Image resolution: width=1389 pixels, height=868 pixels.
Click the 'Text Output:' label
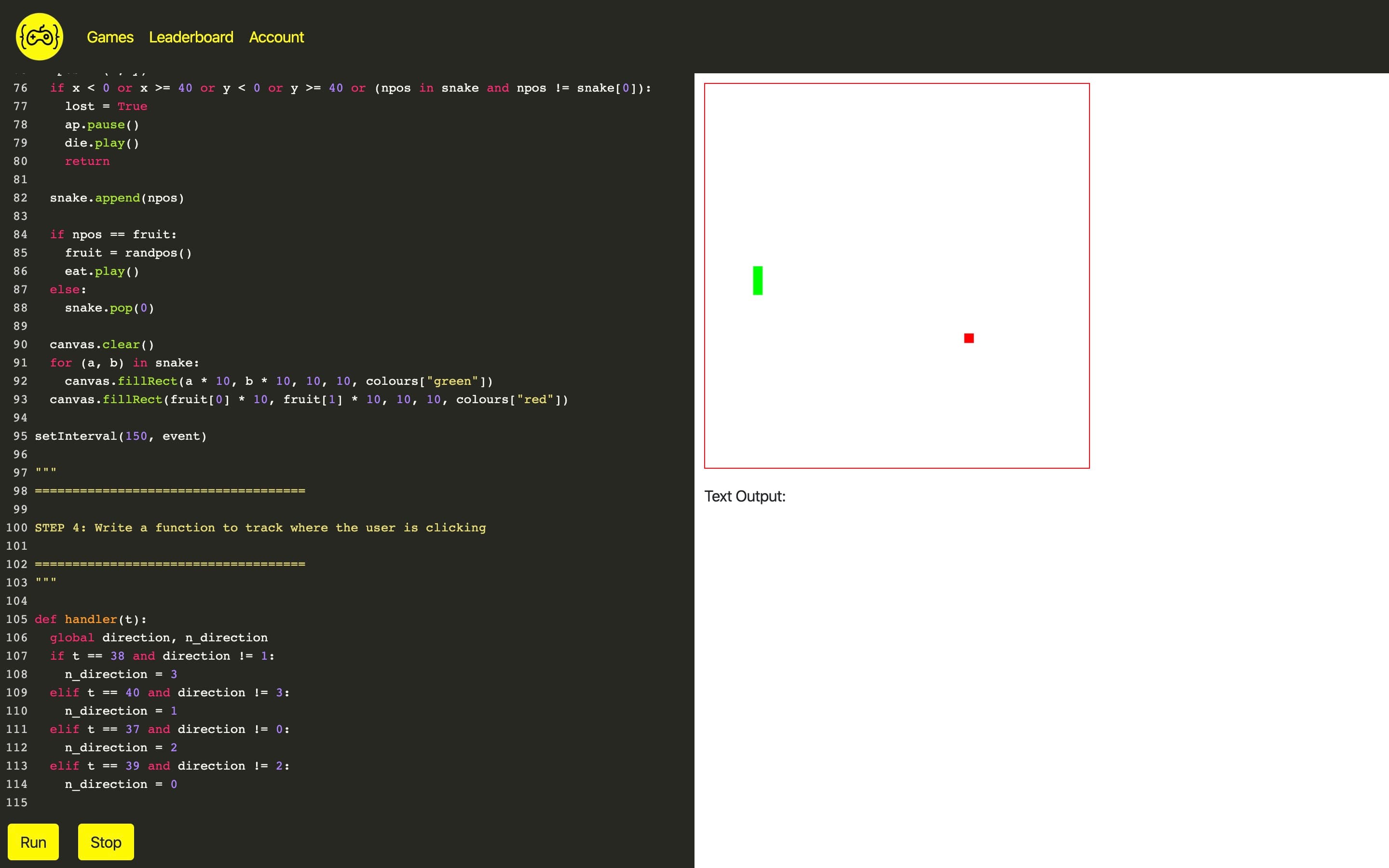[x=745, y=497]
